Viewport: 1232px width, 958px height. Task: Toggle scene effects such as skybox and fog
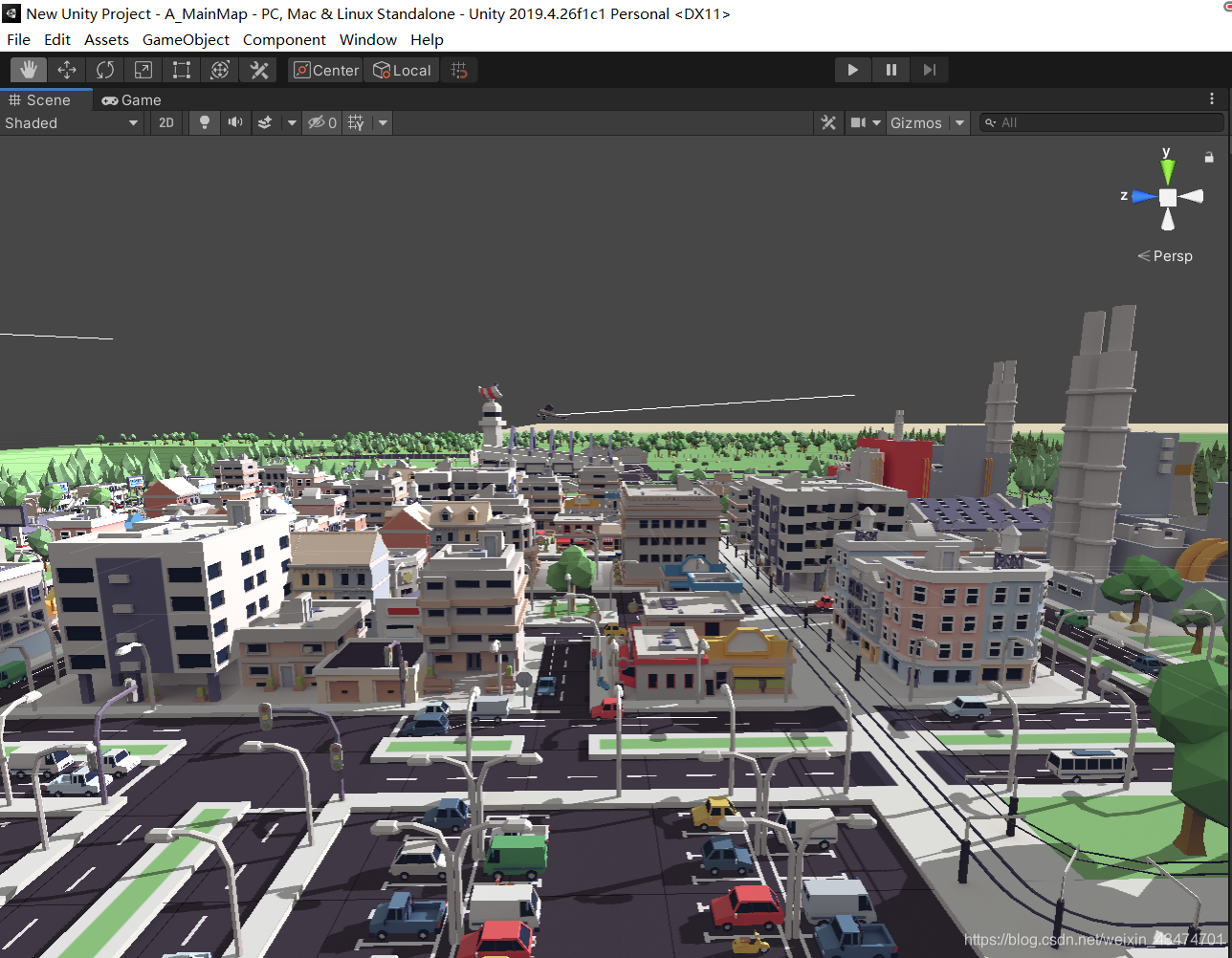tap(265, 122)
